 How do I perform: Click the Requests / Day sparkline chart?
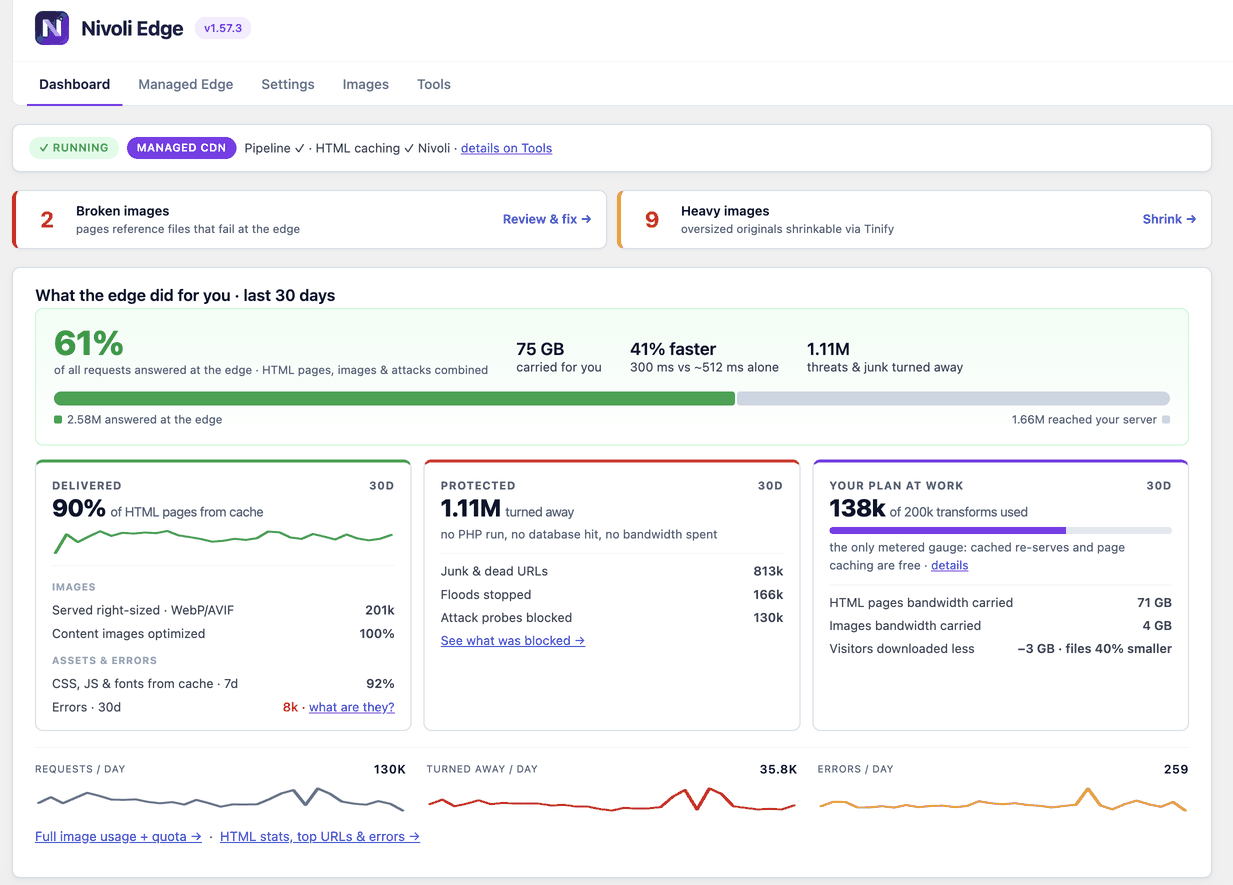(221, 799)
